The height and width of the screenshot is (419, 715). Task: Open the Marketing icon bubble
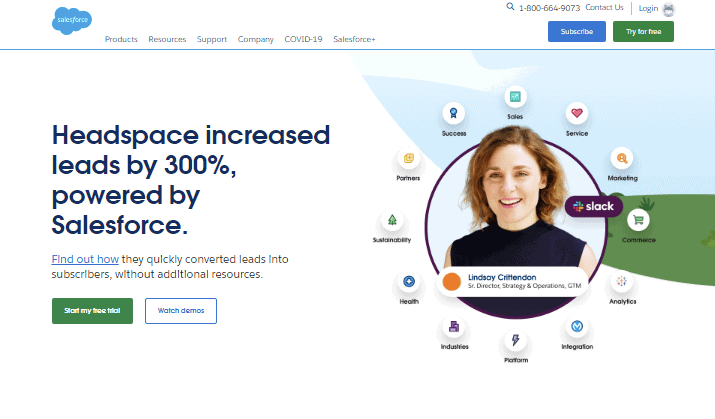pos(622,158)
